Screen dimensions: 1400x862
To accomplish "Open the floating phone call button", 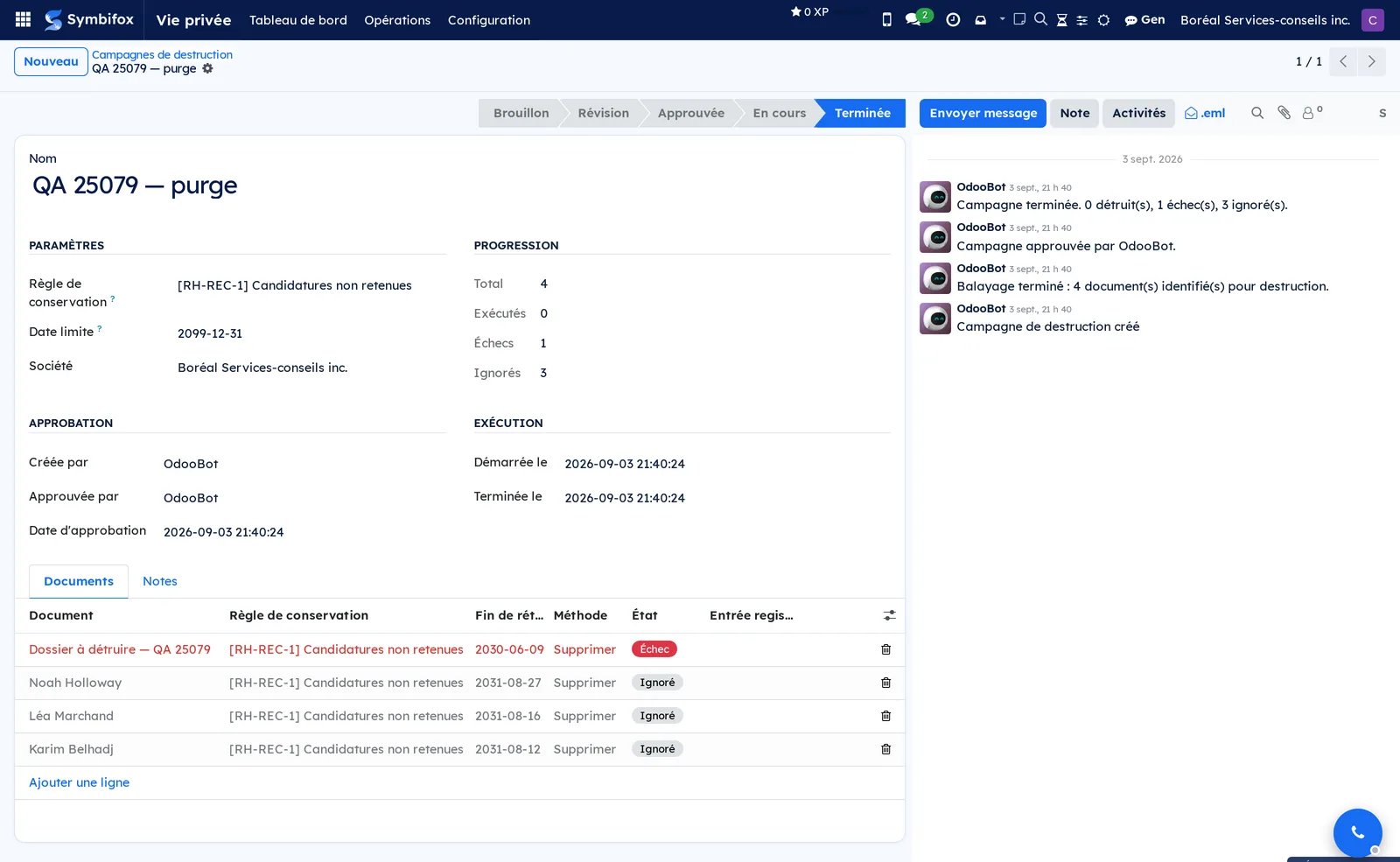I will pyautogui.click(x=1358, y=832).
